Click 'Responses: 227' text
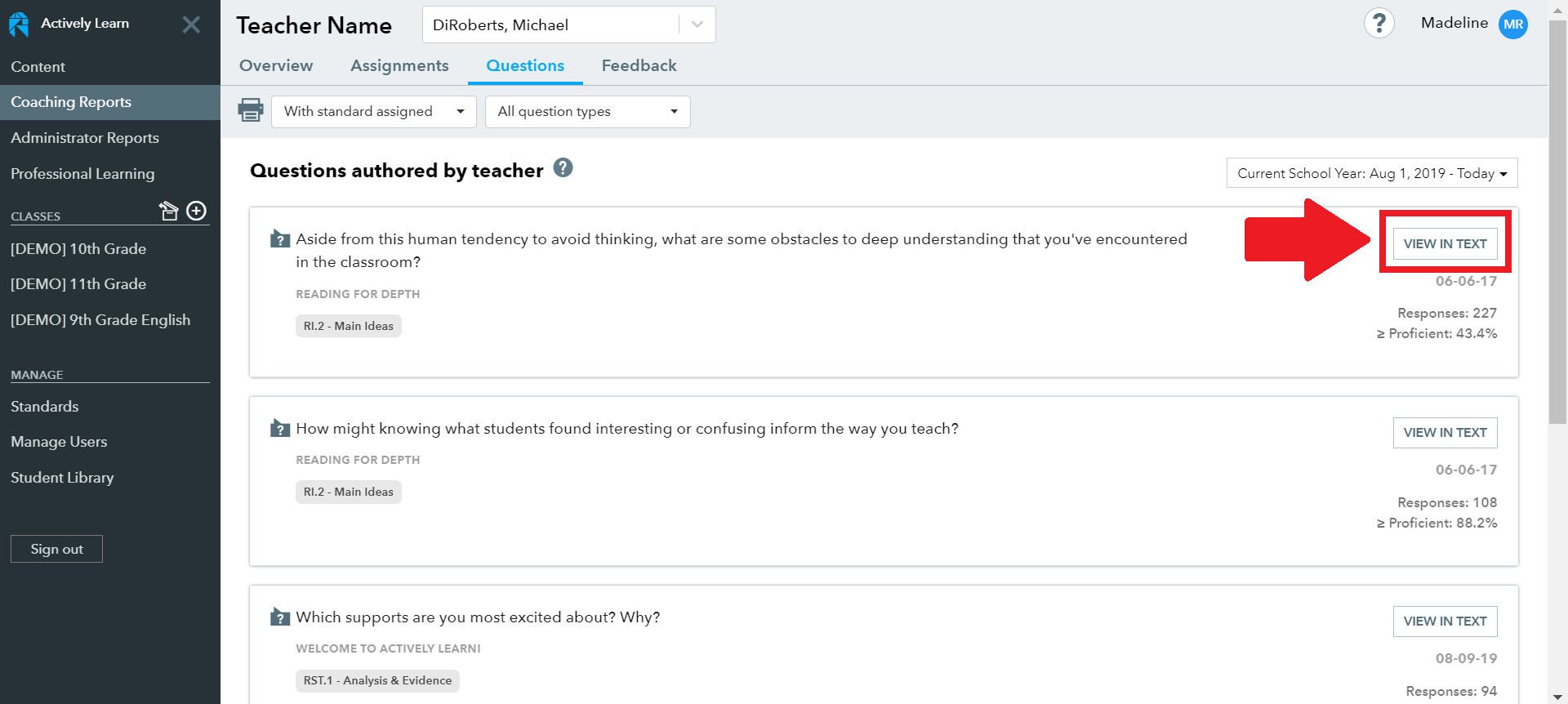 (x=1447, y=313)
